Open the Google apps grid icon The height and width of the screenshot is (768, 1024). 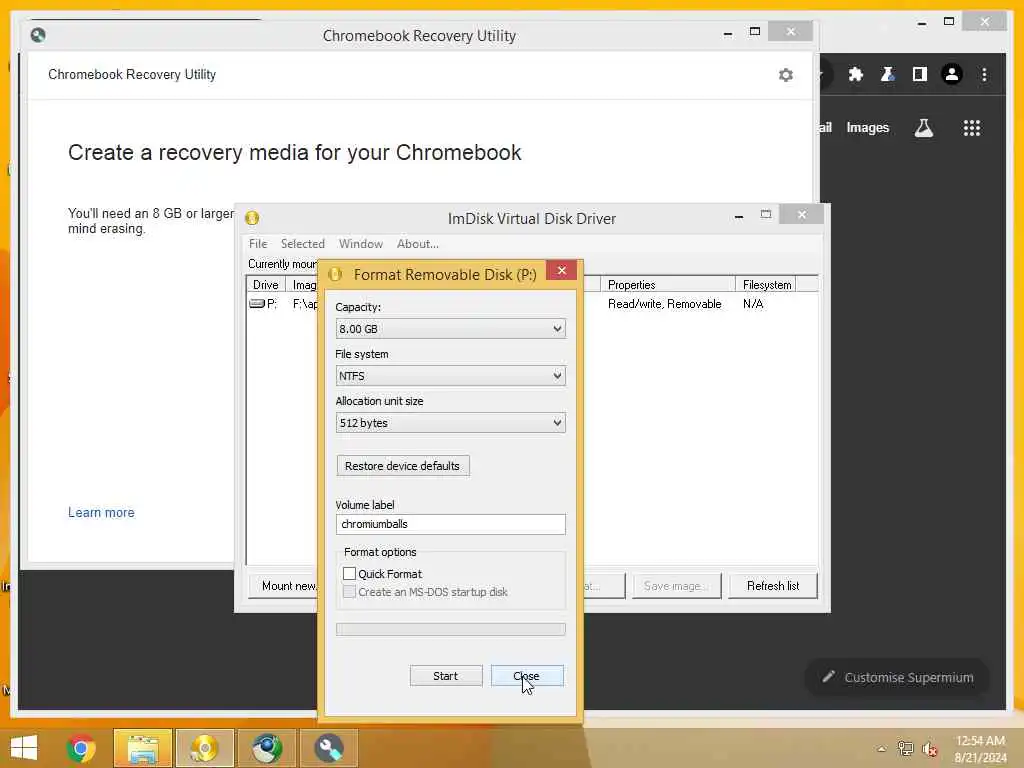coord(972,128)
